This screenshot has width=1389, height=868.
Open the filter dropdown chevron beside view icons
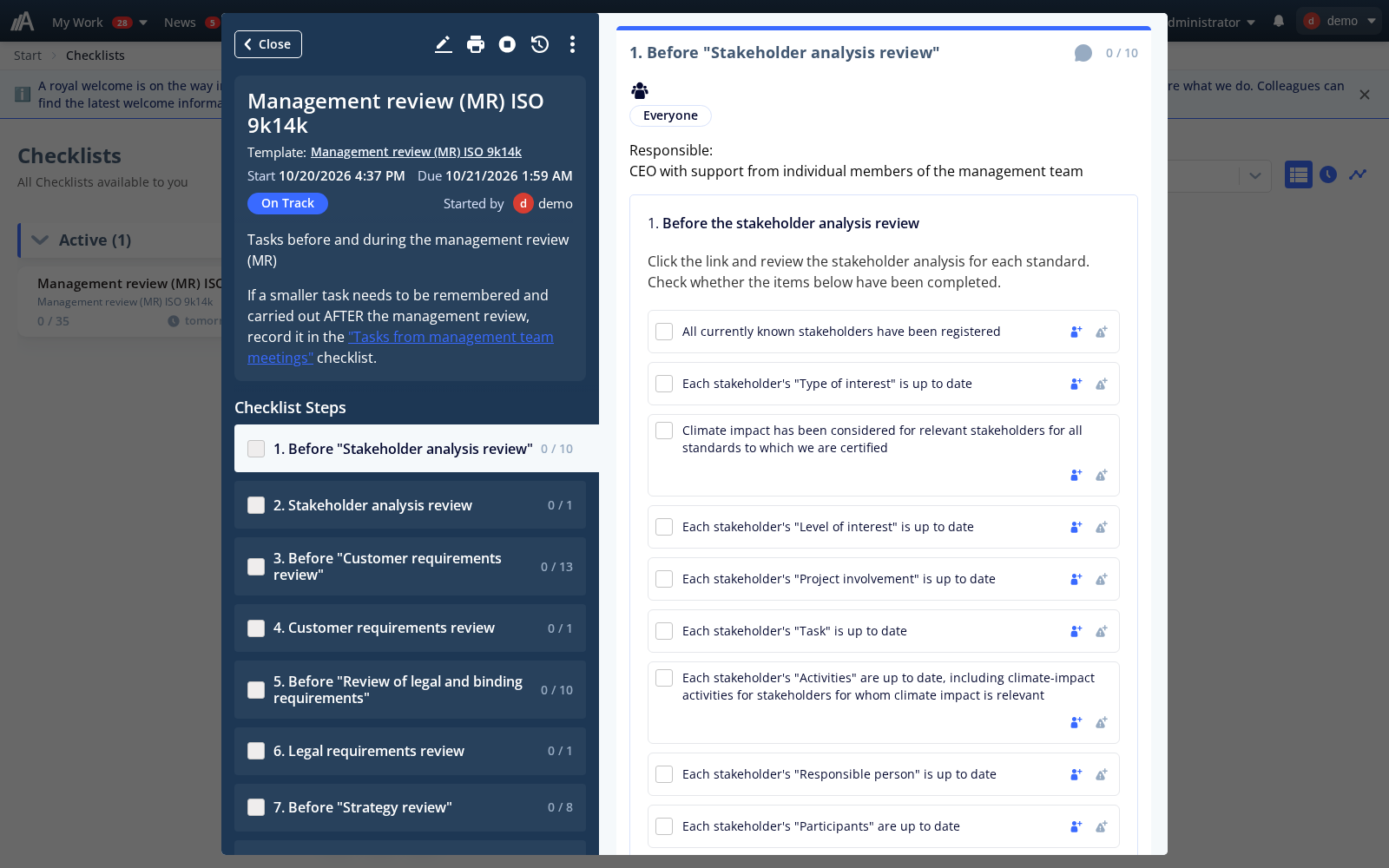(x=1254, y=175)
